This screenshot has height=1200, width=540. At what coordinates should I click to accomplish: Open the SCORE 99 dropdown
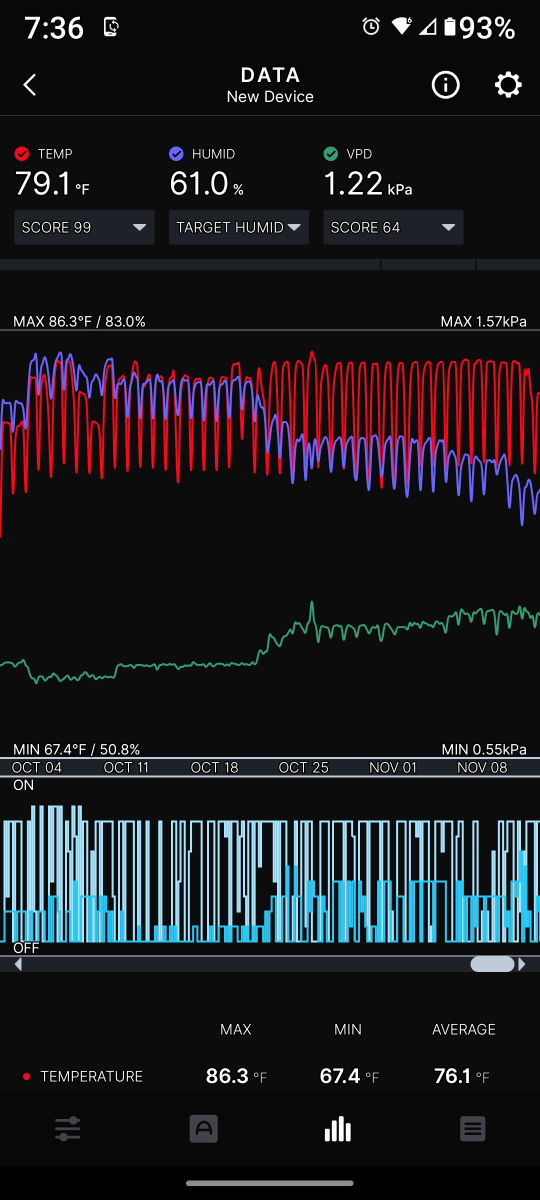pos(84,227)
